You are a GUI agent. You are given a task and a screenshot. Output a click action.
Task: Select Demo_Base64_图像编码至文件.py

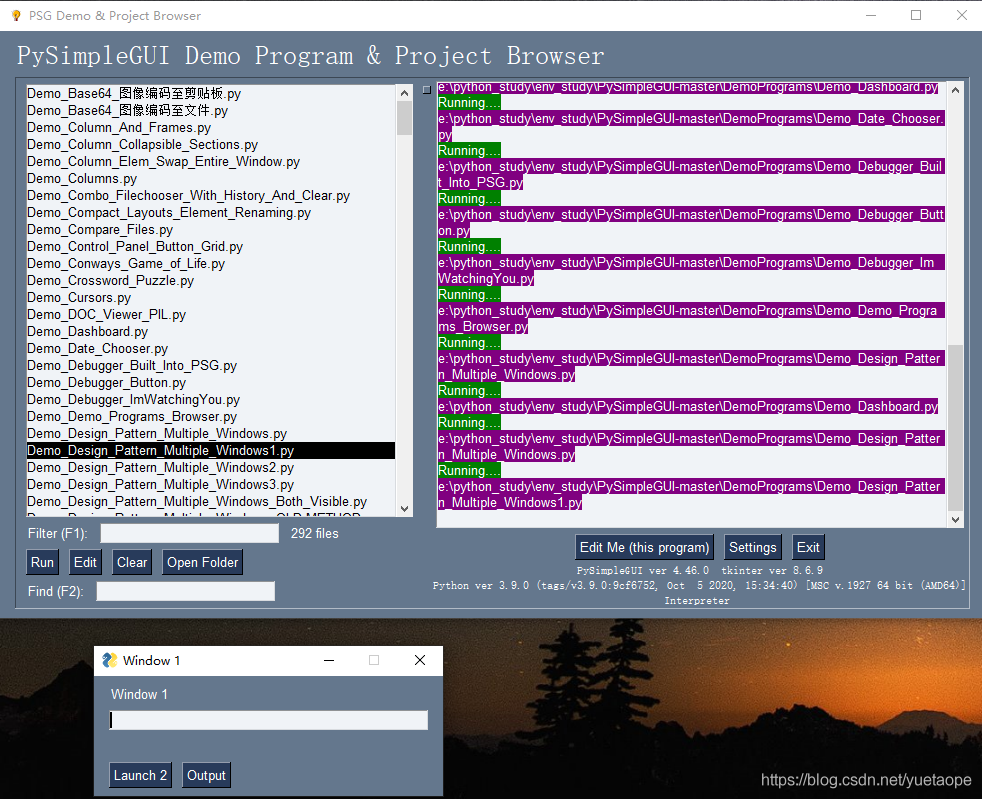point(211,110)
